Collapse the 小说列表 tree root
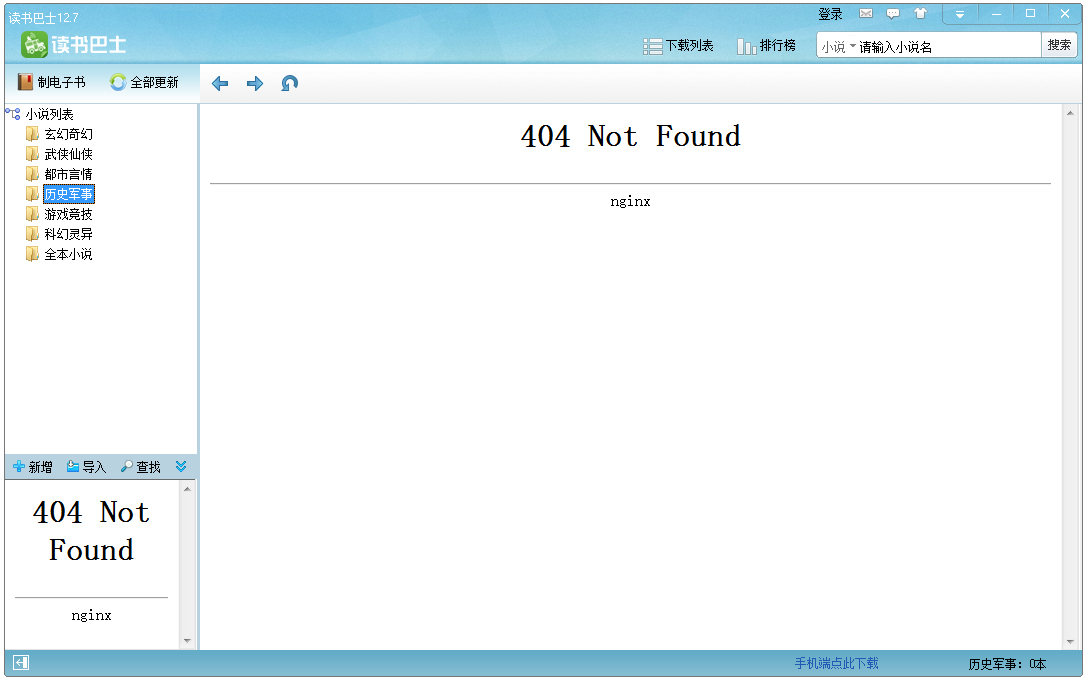 point(13,114)
